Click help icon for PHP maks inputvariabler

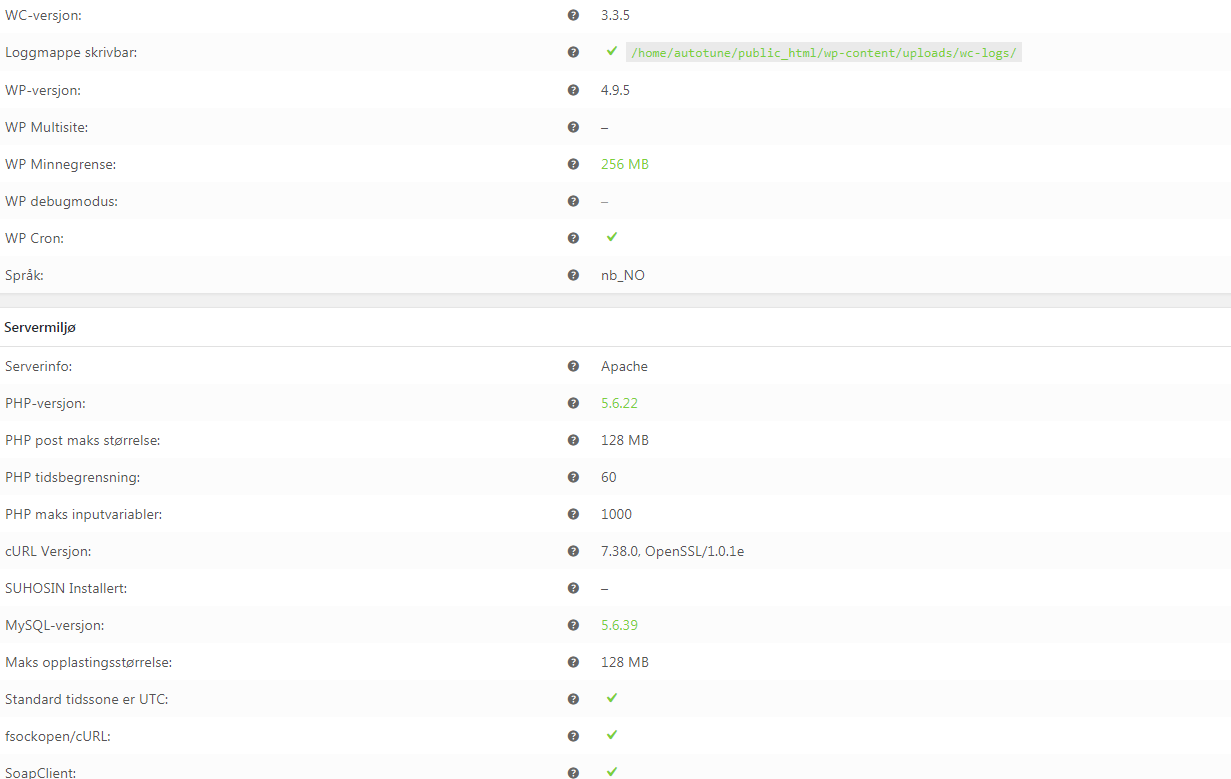pos(573,514)
